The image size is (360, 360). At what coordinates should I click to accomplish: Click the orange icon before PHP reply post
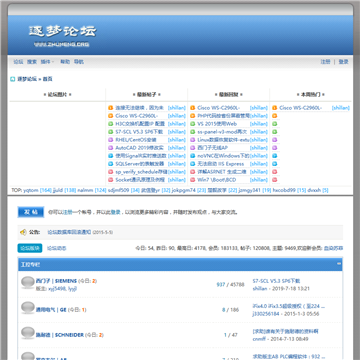[193, 116]
